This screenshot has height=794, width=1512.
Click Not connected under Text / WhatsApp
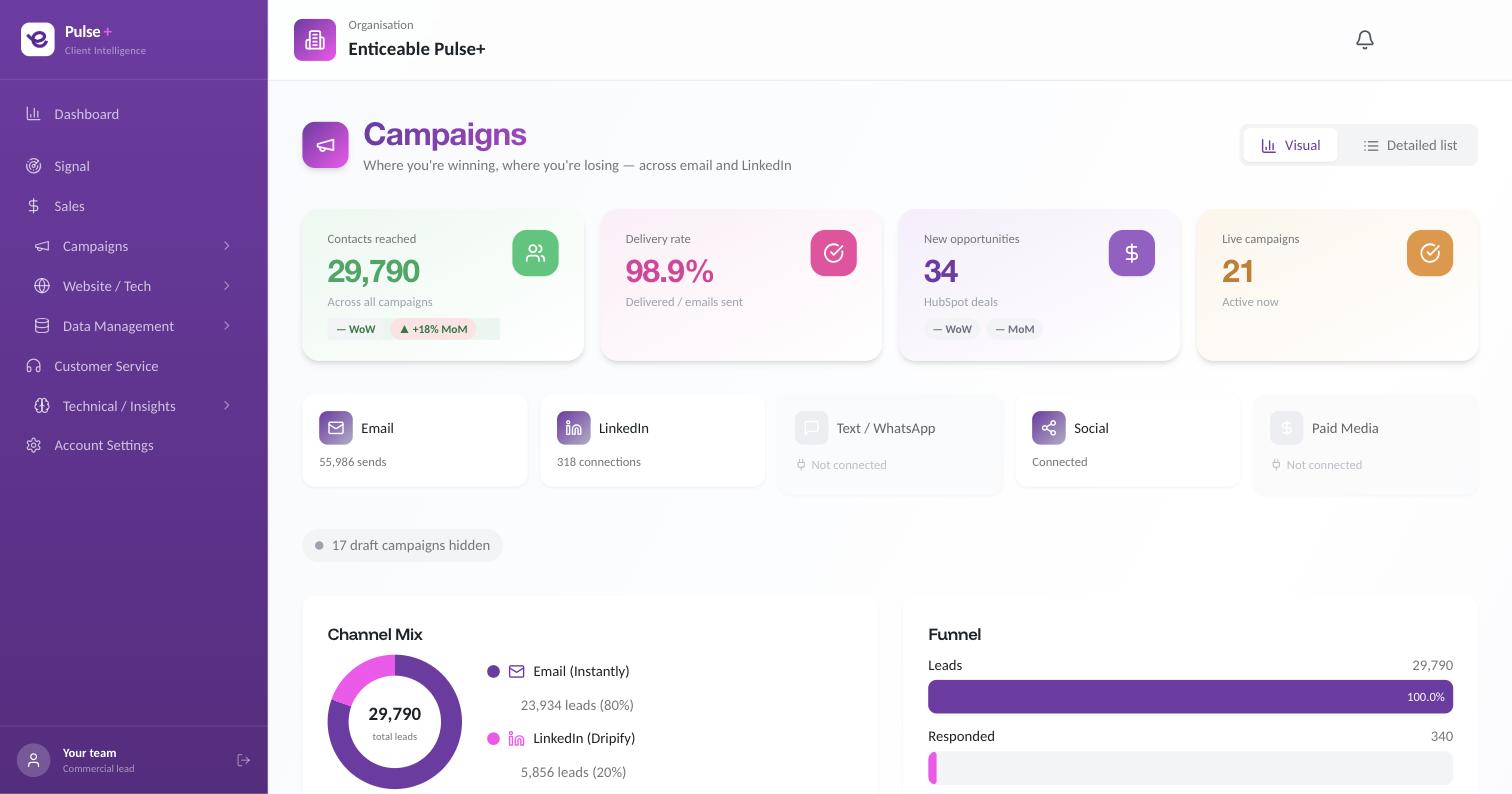pyautogui.click(x=849, y=465)
